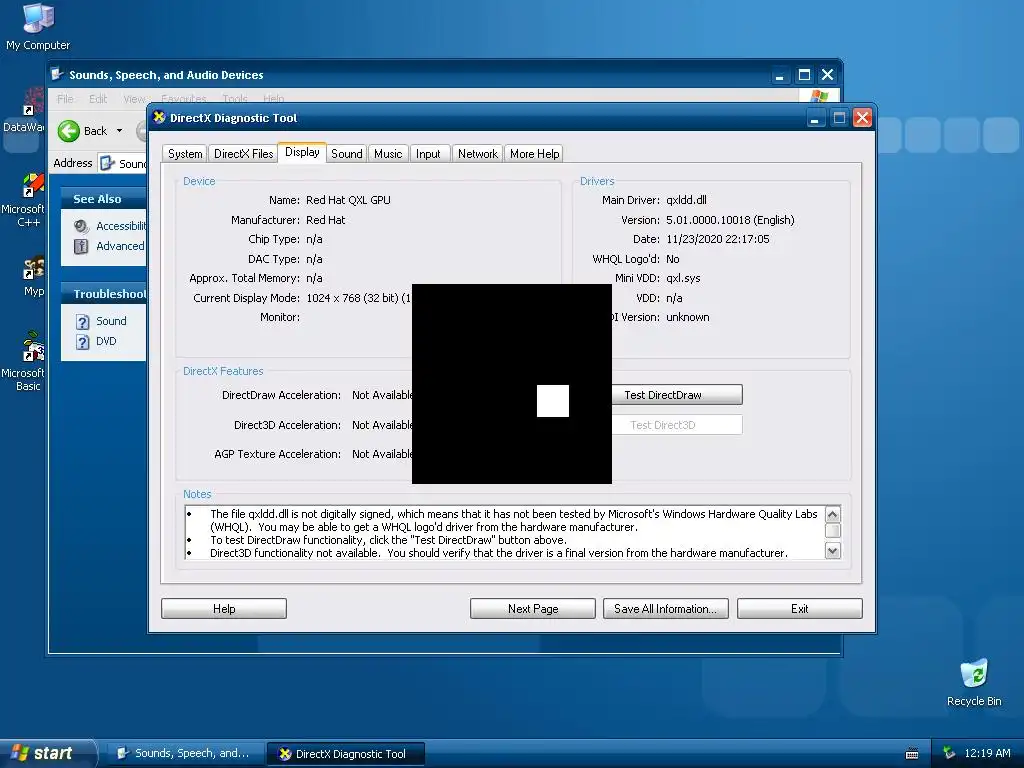Open the Recycle Bin desktop icon

974,682
